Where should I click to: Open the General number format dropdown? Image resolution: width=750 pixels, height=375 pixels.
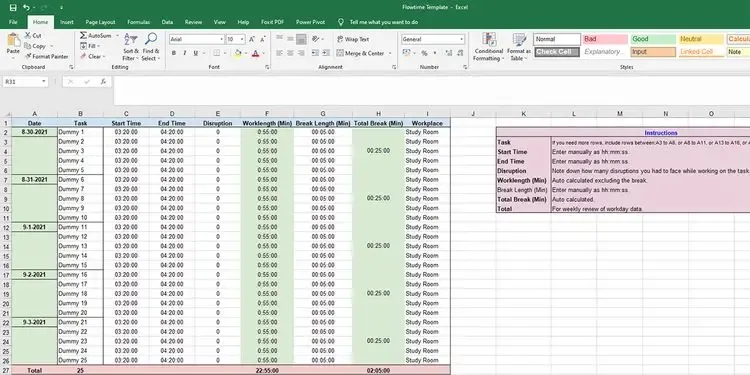pos(462,39)
